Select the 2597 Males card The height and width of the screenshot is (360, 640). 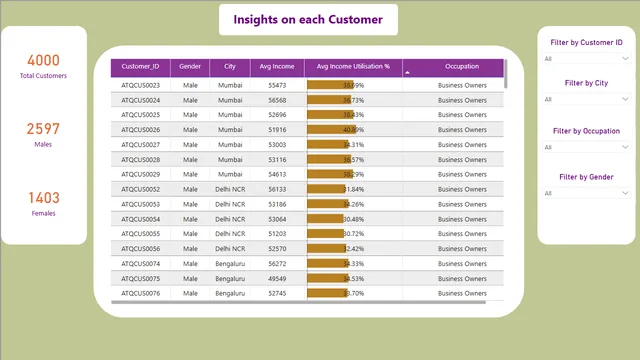43,134
